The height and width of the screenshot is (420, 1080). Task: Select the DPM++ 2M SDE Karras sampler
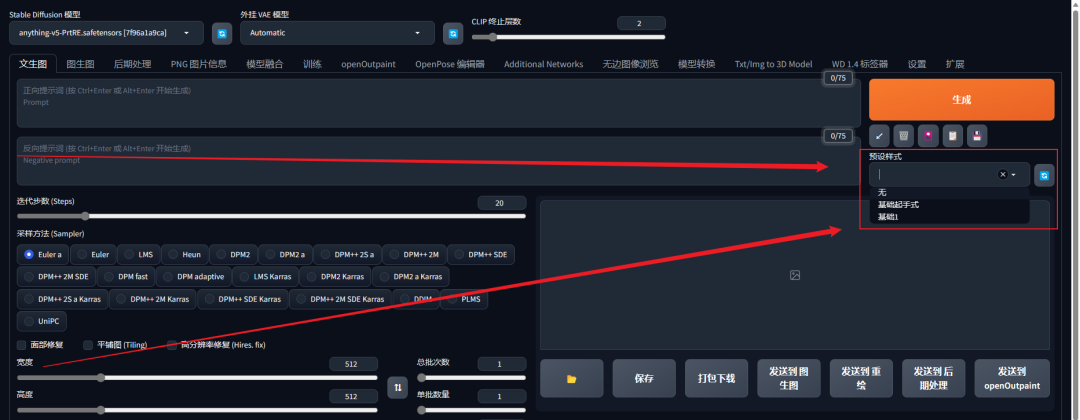pyautogui.click(x=340, y=300)
